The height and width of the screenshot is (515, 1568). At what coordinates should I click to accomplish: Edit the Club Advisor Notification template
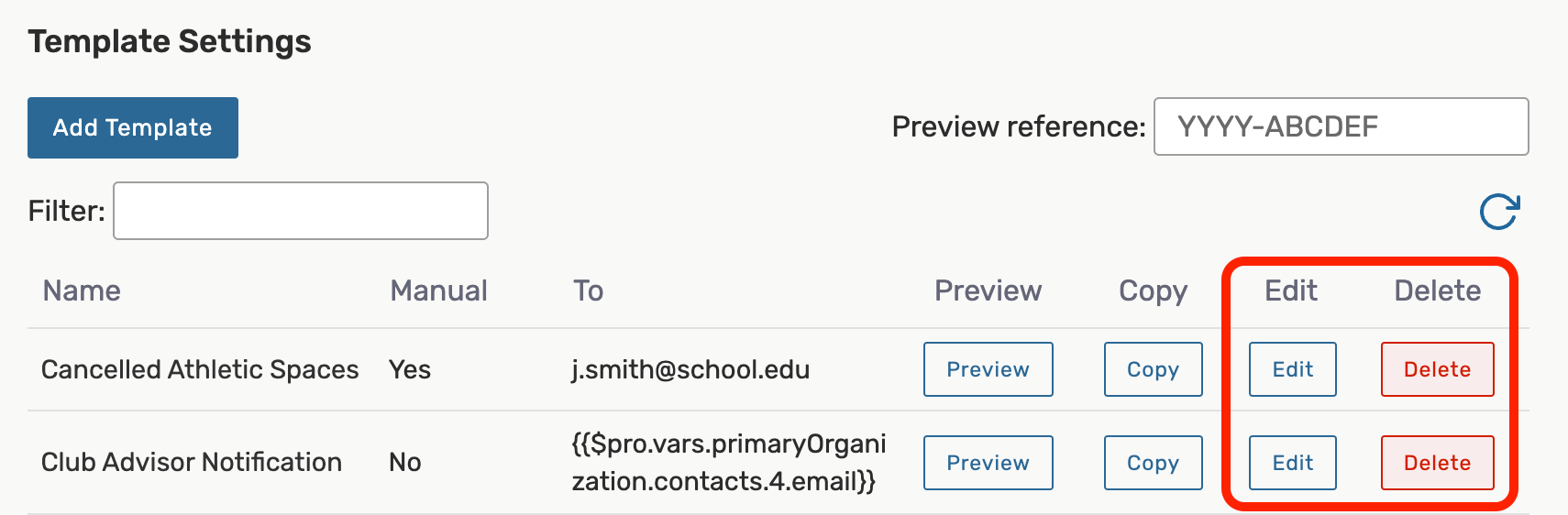click(1292, 463)
